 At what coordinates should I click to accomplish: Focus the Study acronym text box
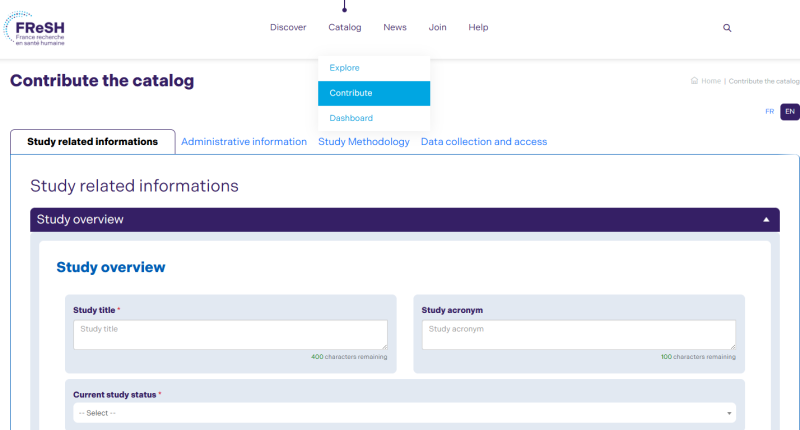578,334
